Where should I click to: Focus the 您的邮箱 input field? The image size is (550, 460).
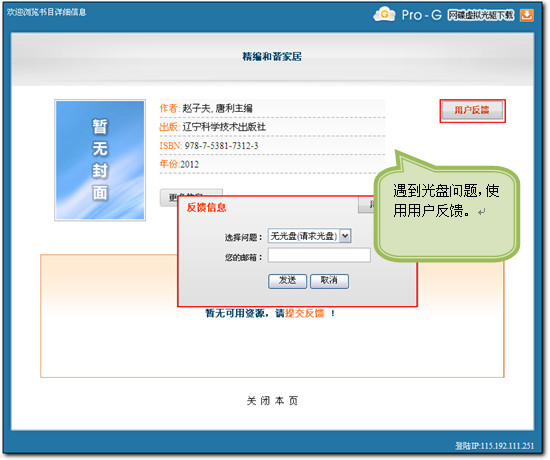coord(319,255)
